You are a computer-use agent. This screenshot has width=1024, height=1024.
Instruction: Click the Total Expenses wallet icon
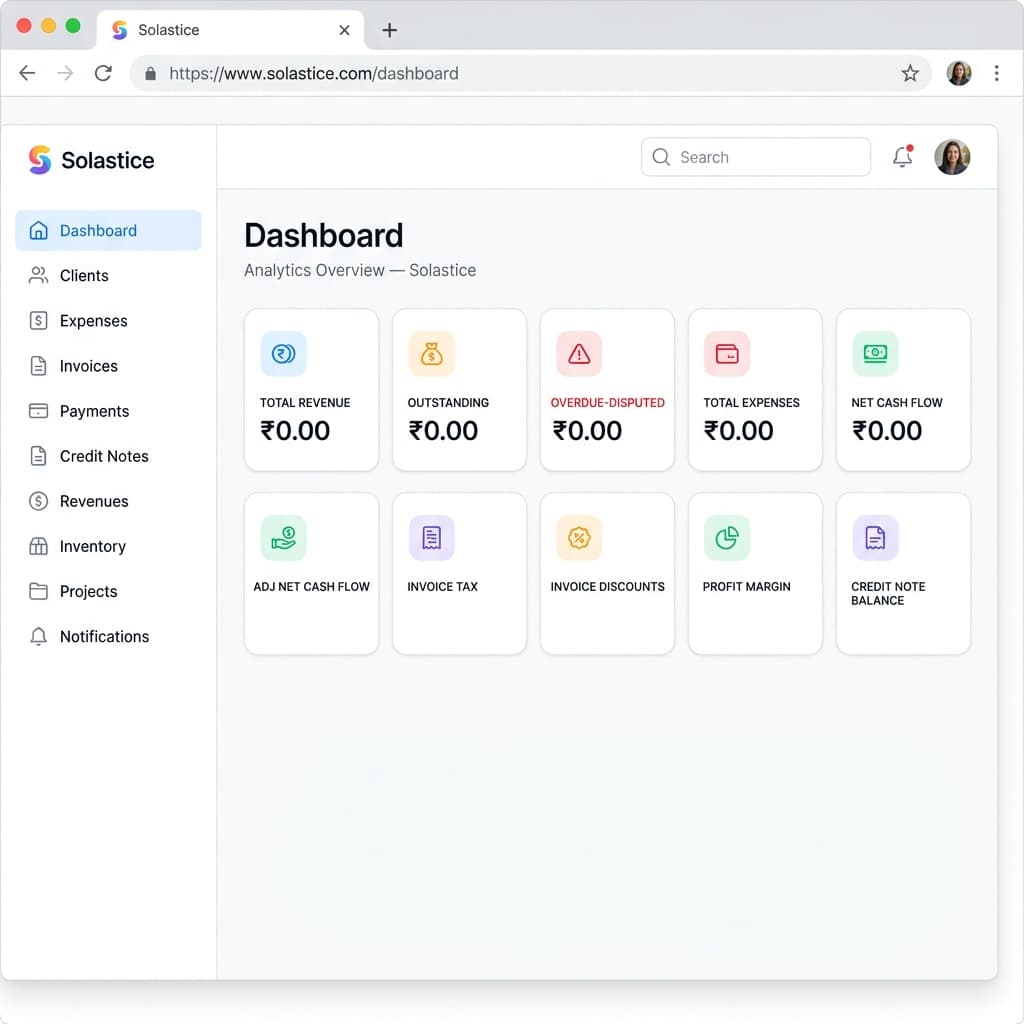[727, 353]
